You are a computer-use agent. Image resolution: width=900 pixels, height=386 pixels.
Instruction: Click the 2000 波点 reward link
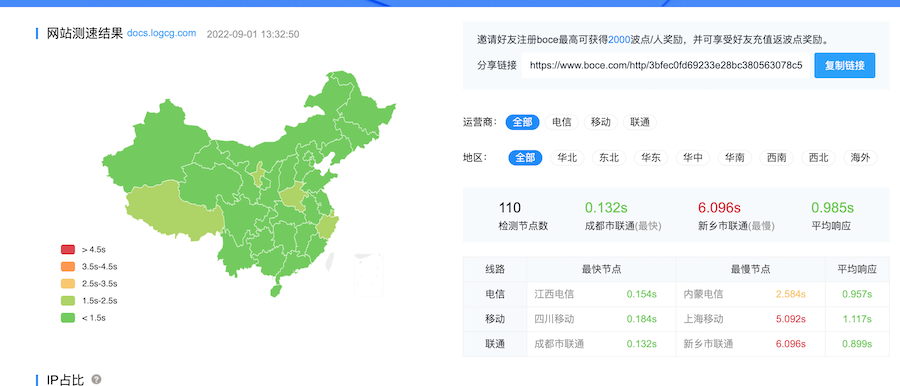[619, 40]
